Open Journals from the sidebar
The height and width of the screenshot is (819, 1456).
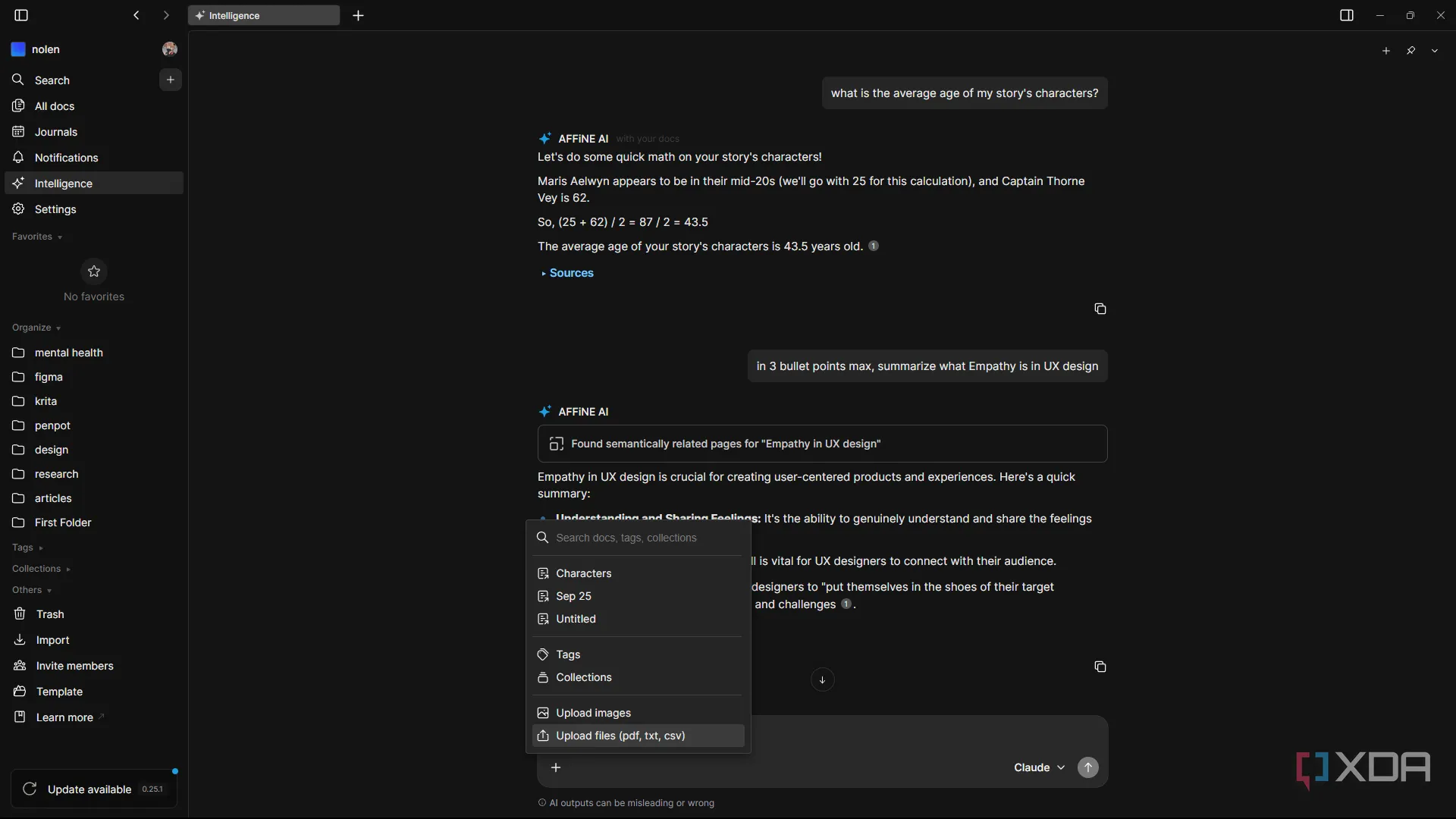[x=55, y=131]
